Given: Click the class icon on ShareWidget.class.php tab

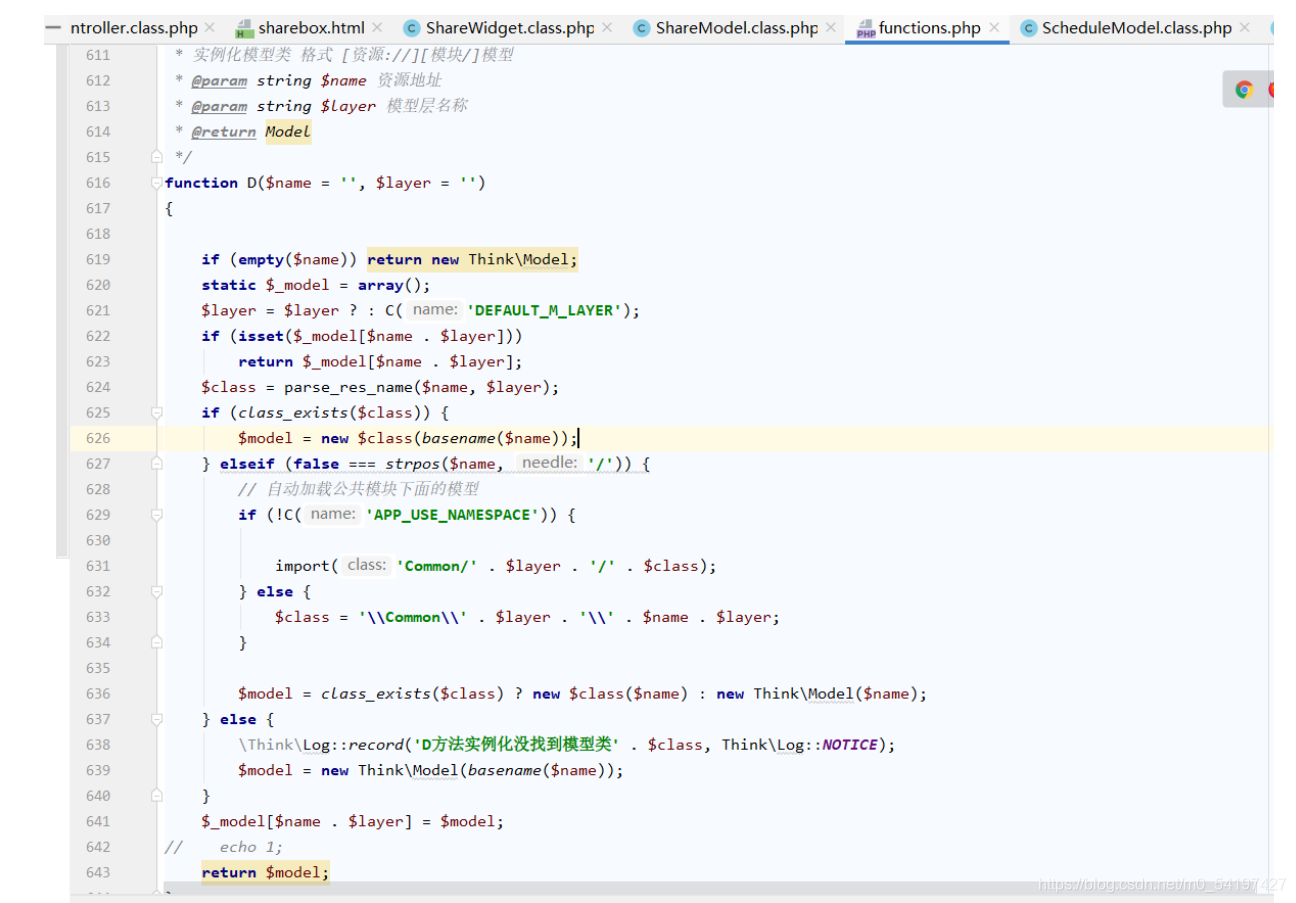Looking at the screenshot, I should (x=411, y=28).
